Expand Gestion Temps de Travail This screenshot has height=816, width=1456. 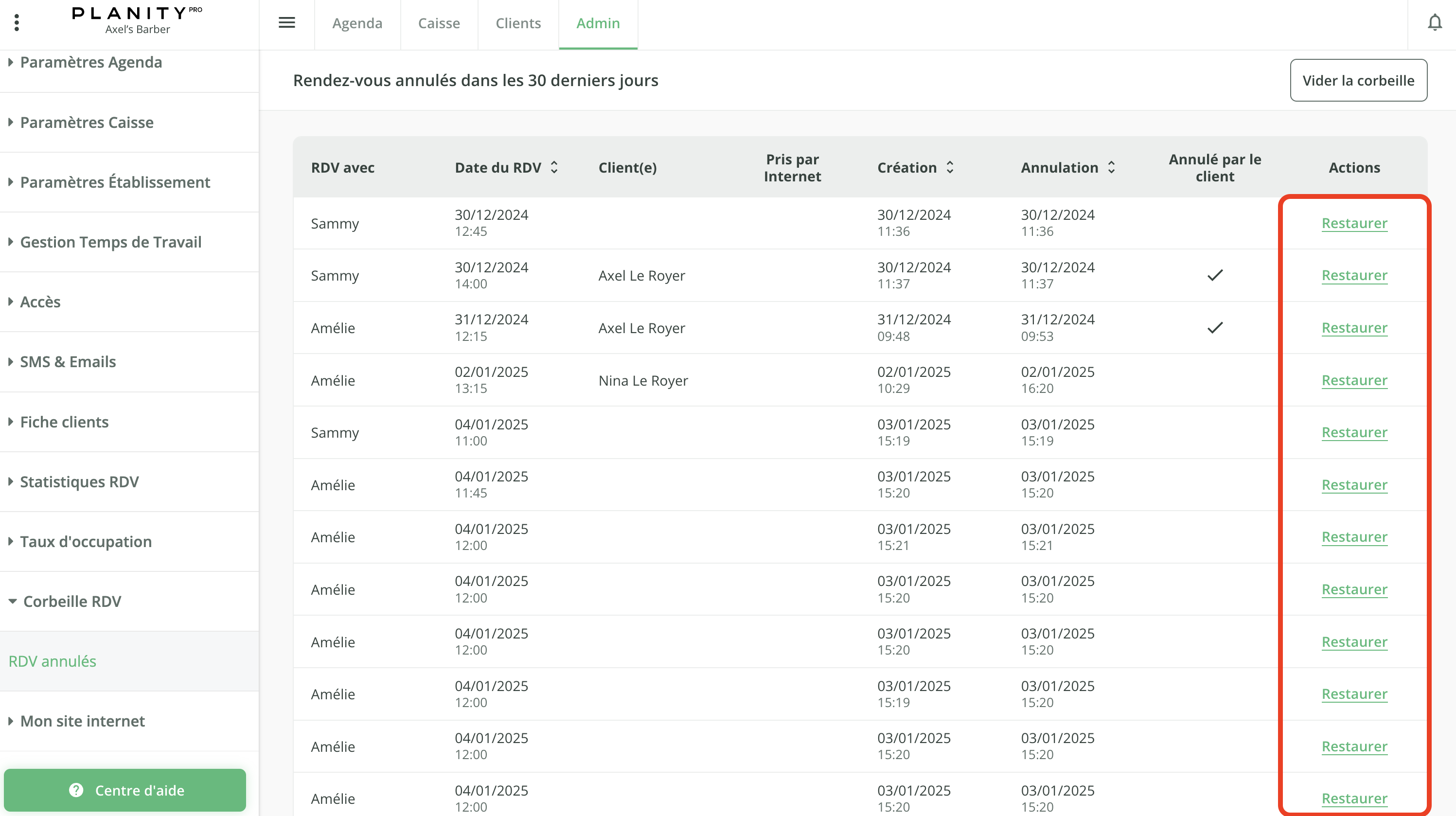(110, 242)
